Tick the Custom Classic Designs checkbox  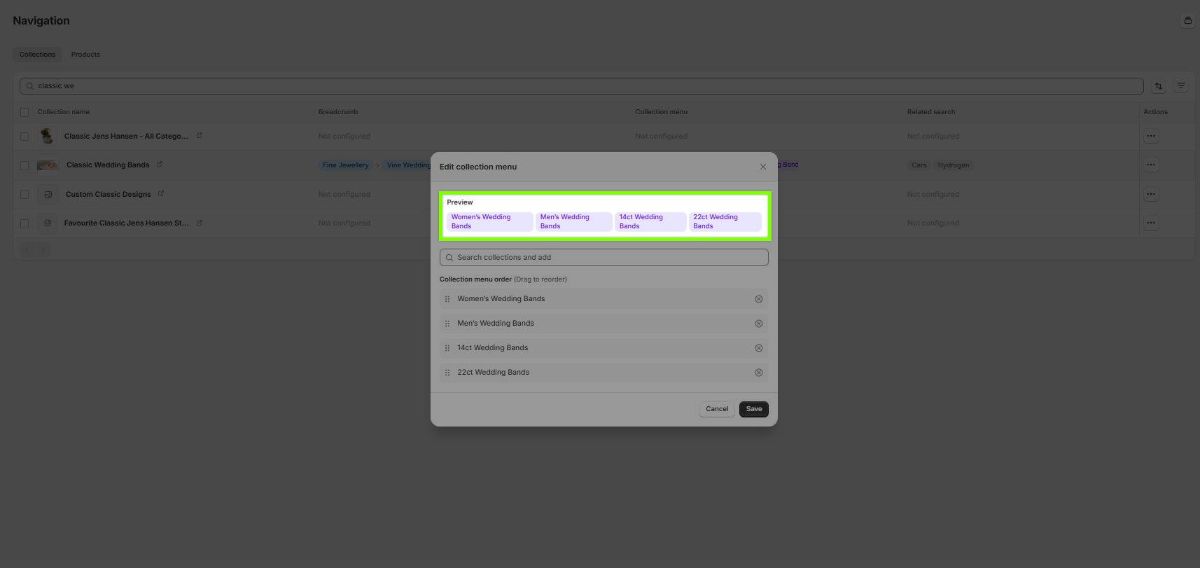(x=25, y=194)
